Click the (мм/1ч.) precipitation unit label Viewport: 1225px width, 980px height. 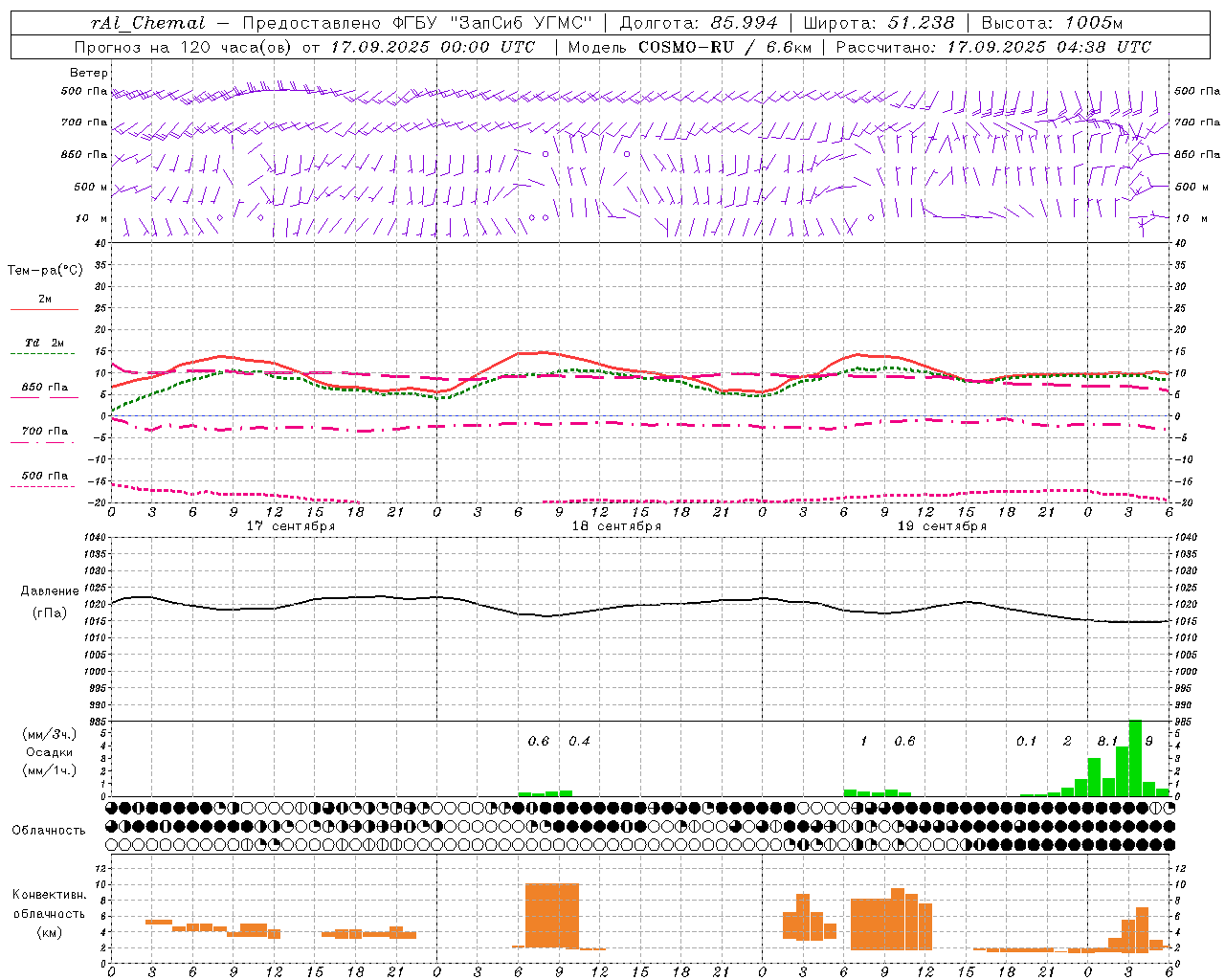click(50, 770)
